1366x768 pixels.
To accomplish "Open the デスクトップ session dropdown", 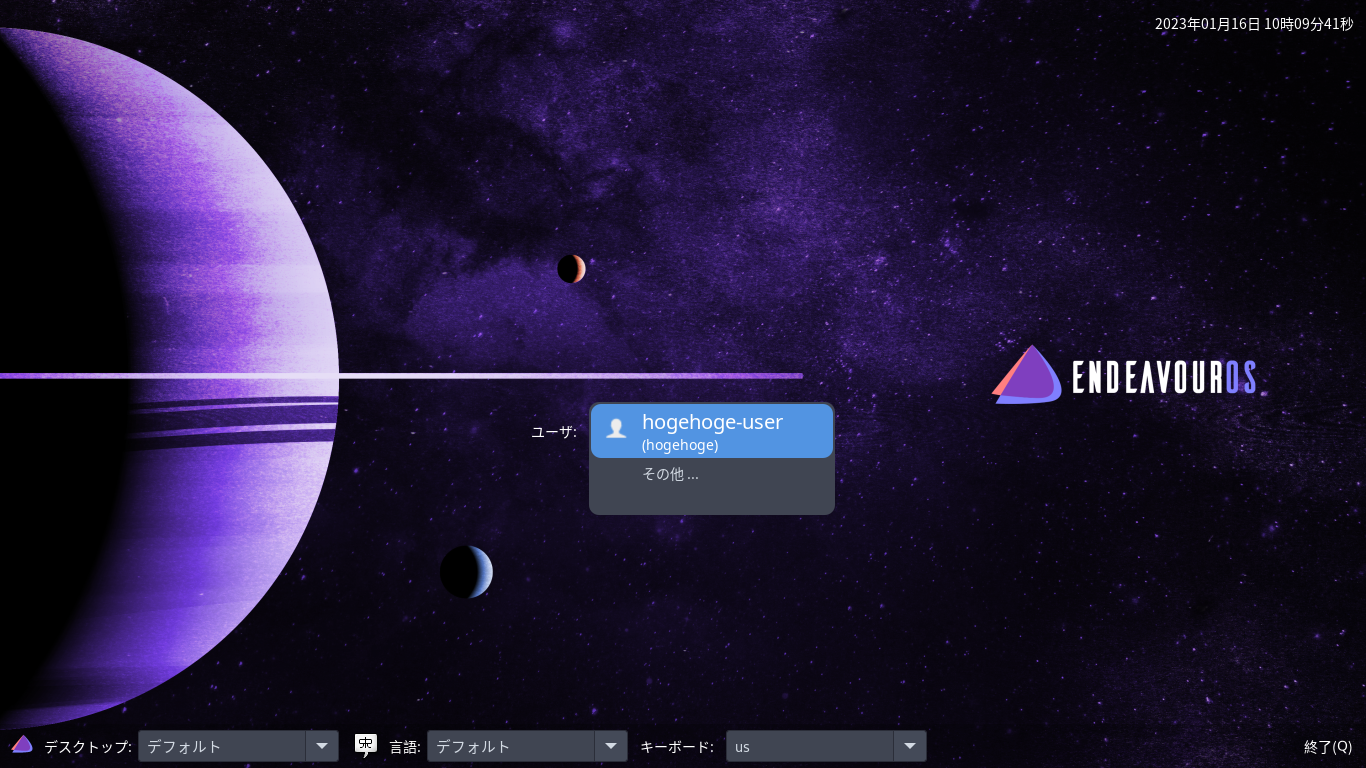I will coord(238,746).
